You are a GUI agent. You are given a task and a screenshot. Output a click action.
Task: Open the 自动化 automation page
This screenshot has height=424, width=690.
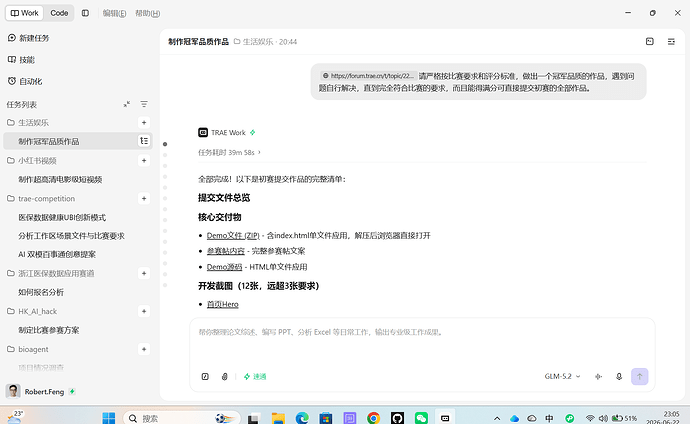point(25,81)
